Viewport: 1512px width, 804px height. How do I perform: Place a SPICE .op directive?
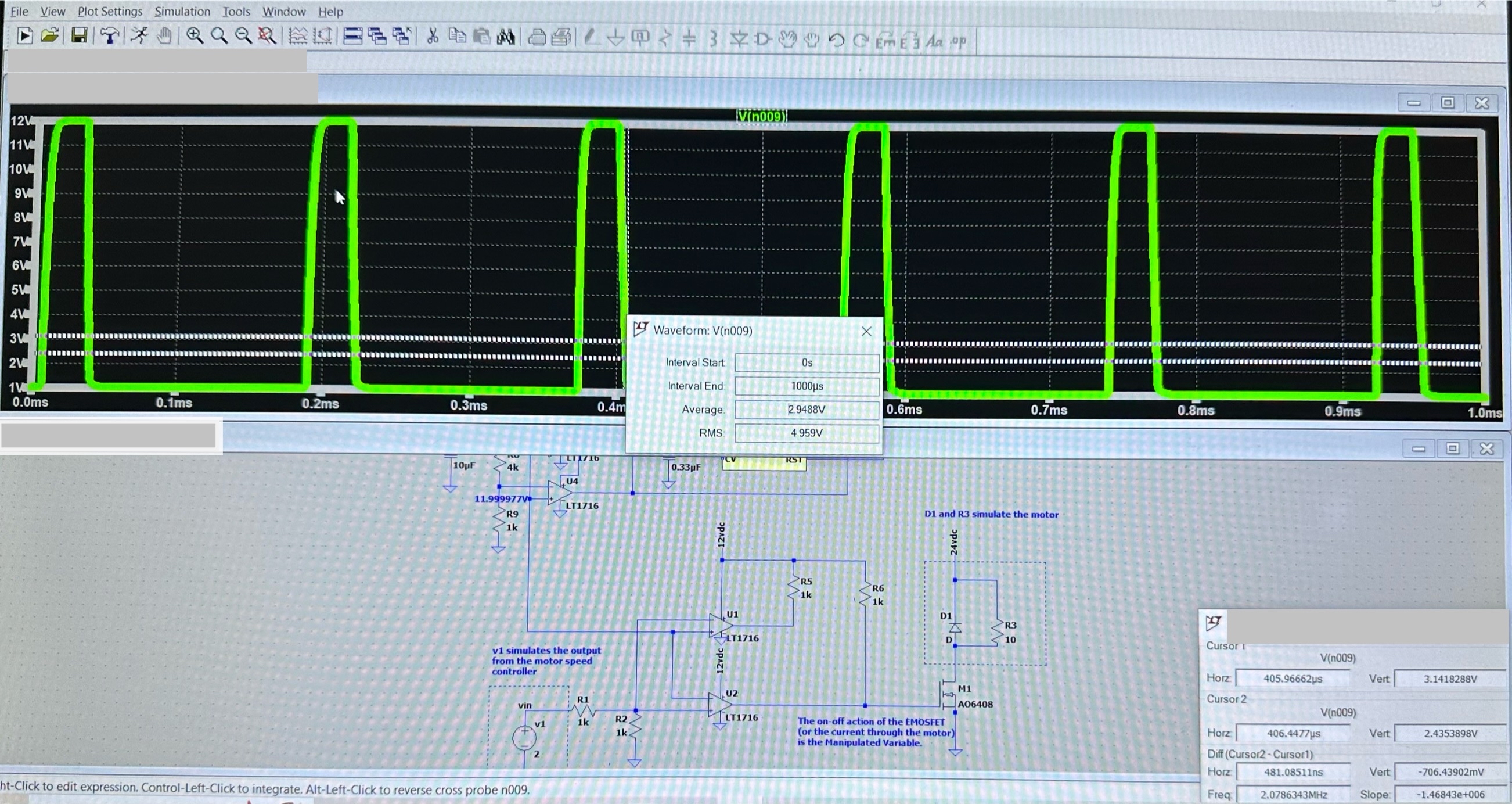click(958, 40)
